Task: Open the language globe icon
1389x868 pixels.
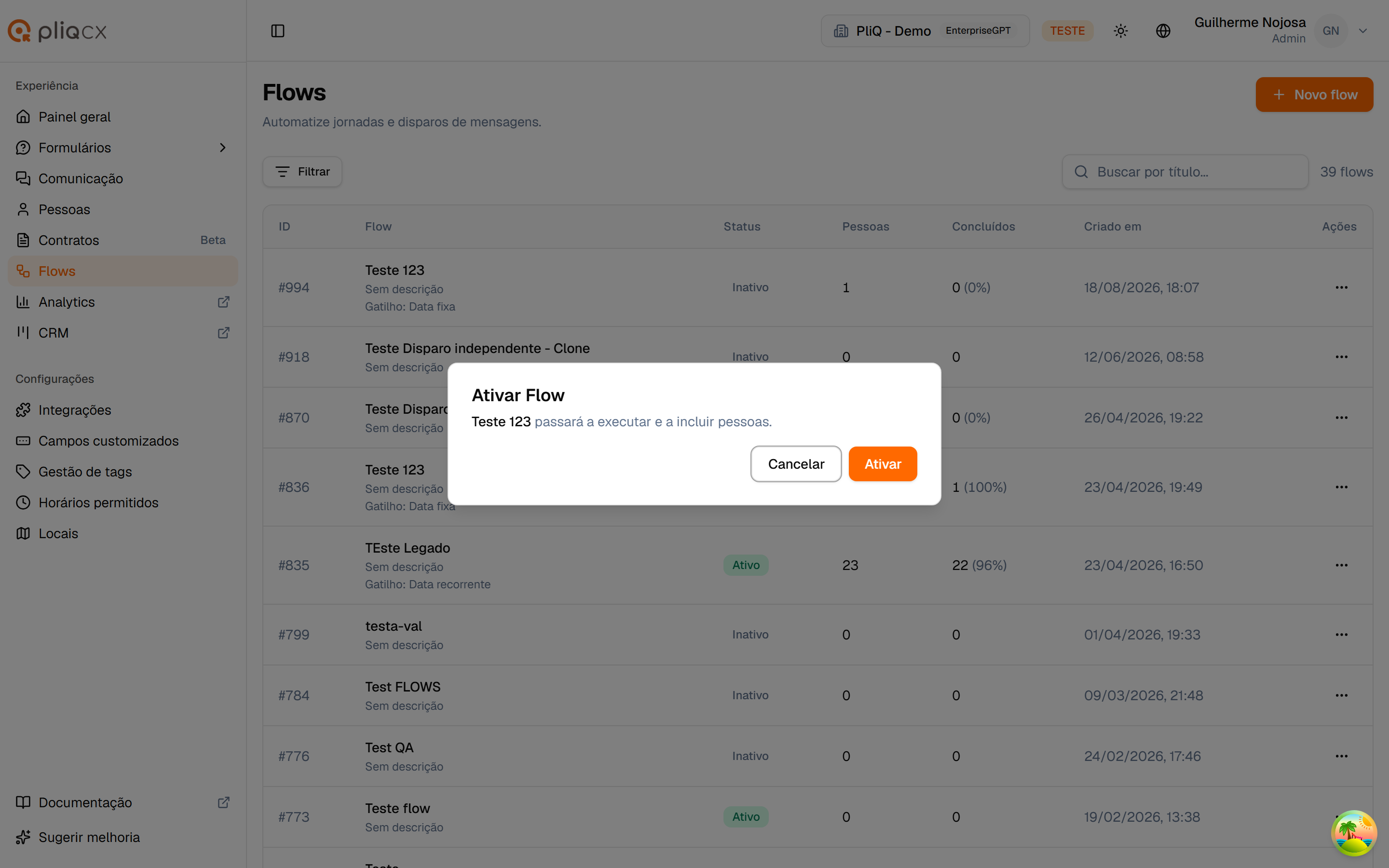Action: pyautogui.click(x=1163, y=31)
